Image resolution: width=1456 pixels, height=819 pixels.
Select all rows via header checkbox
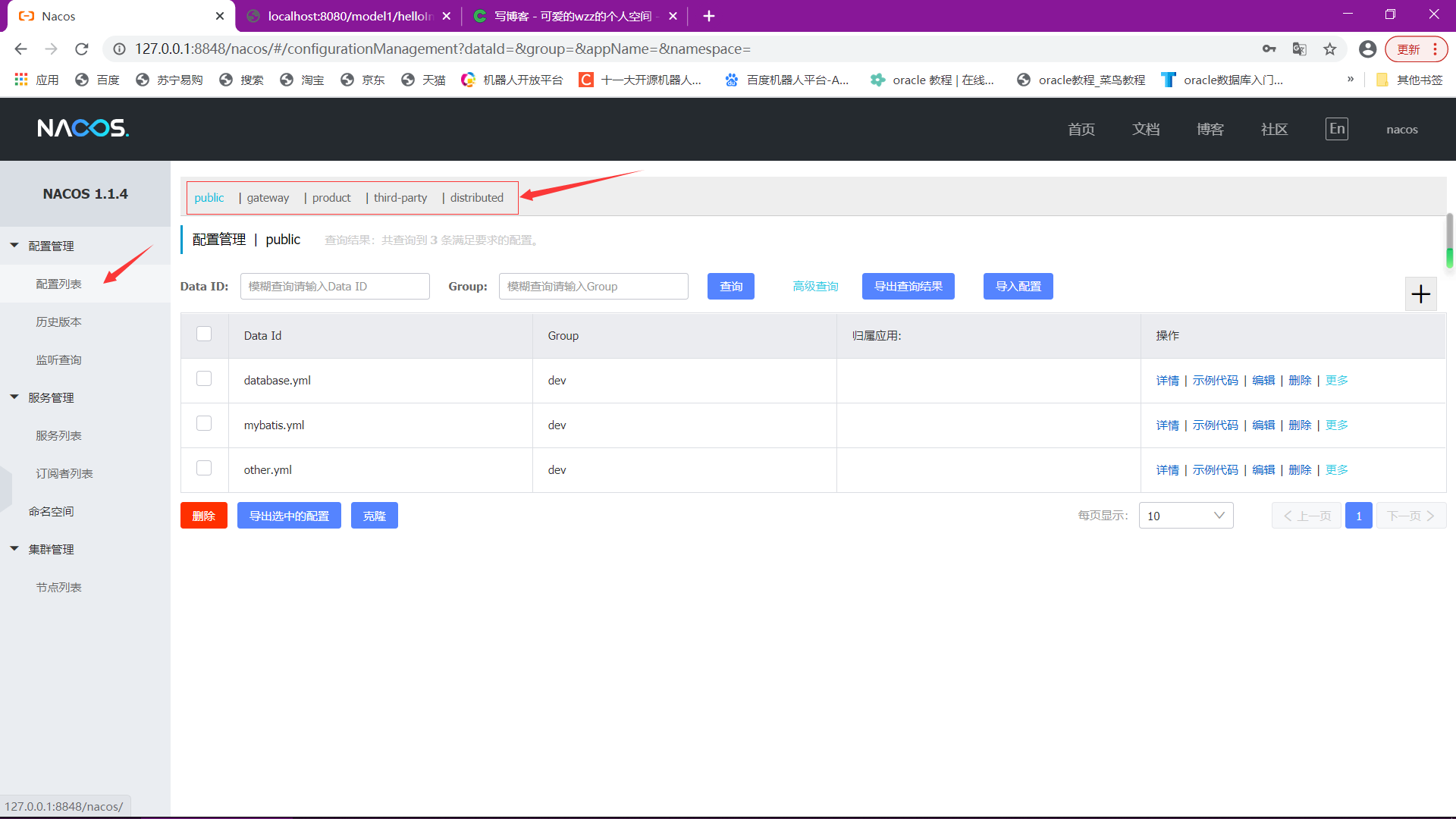(204, 334)
